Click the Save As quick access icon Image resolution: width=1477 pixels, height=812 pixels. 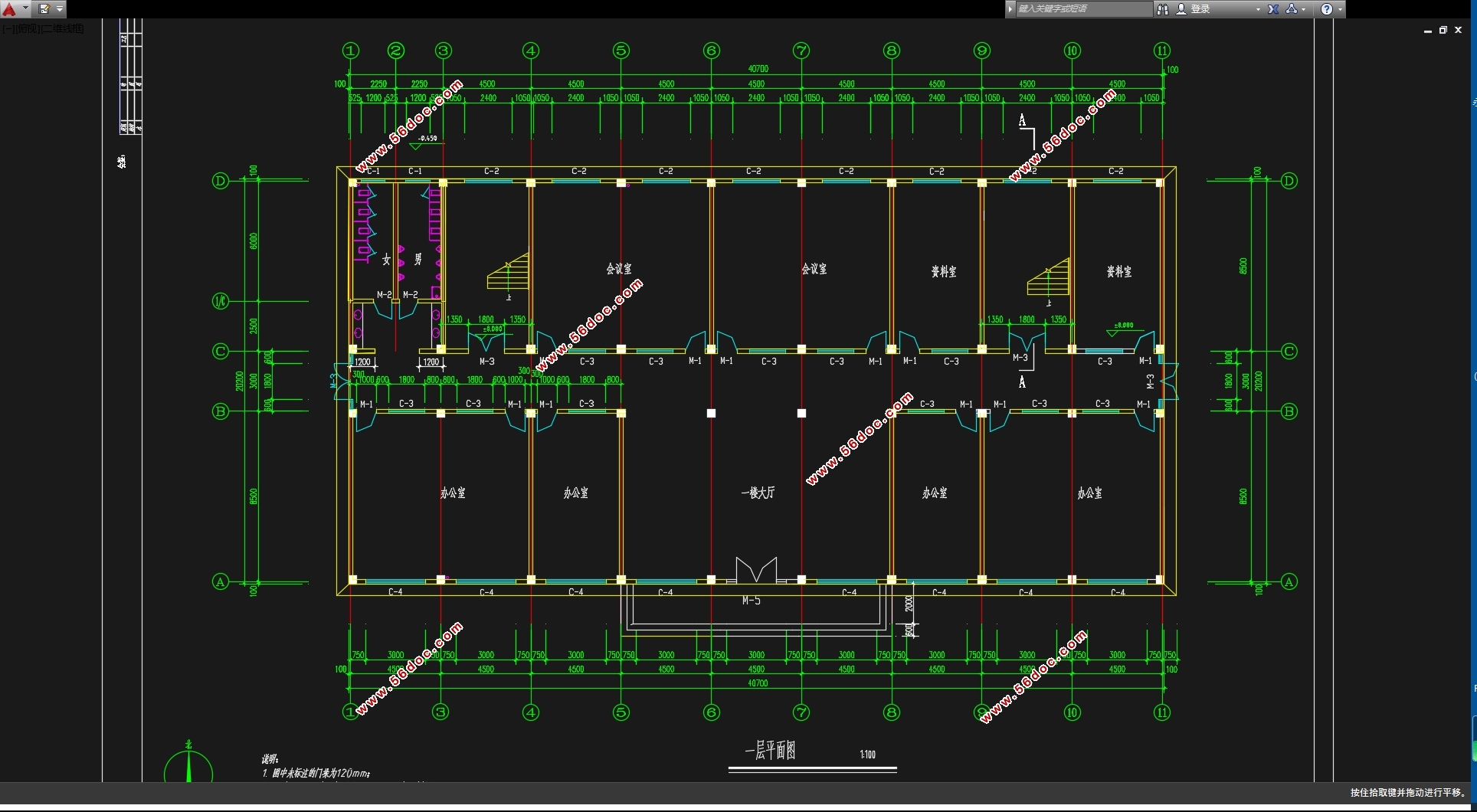pos(44,9)
